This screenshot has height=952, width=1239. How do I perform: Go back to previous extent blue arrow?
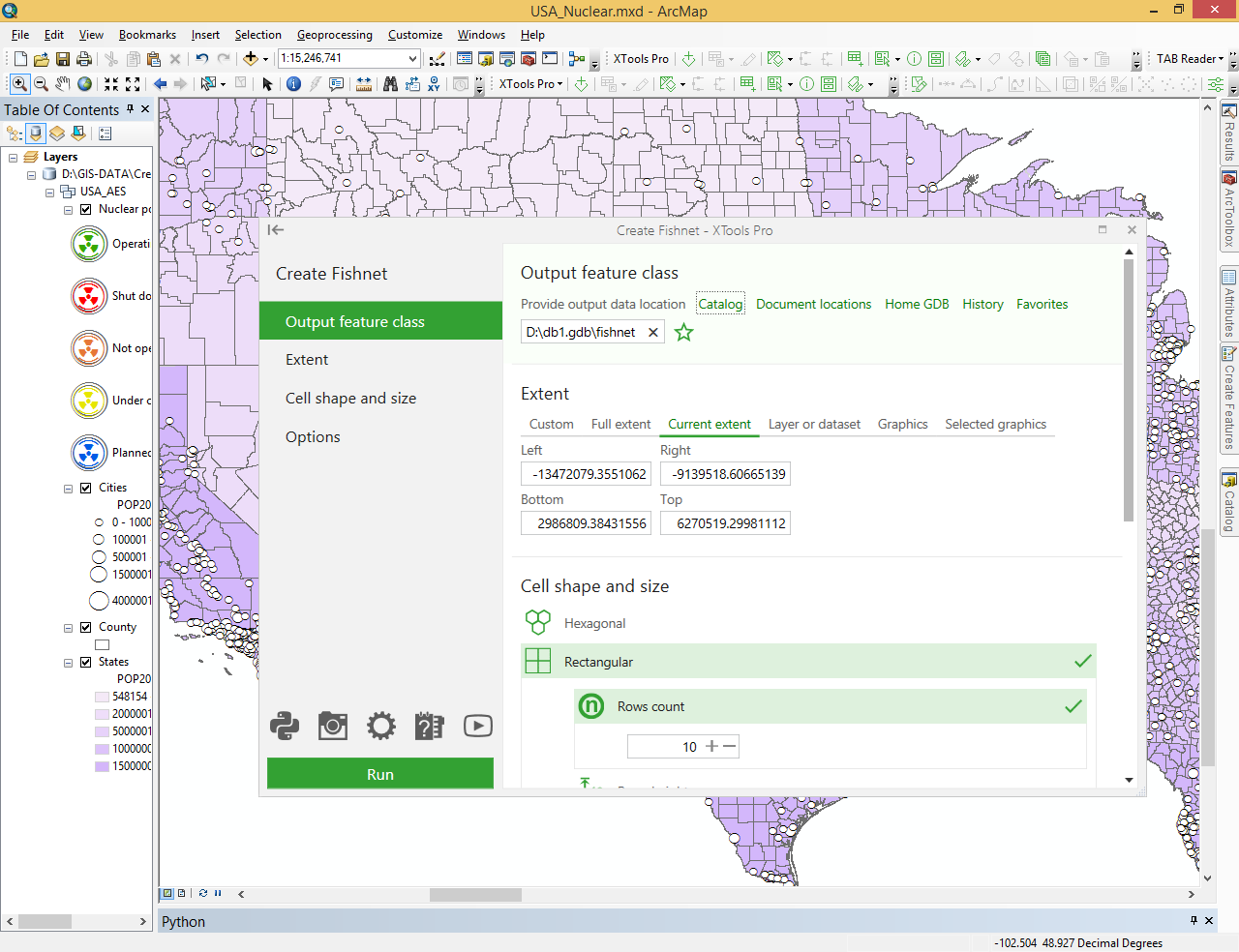(160, 84)
